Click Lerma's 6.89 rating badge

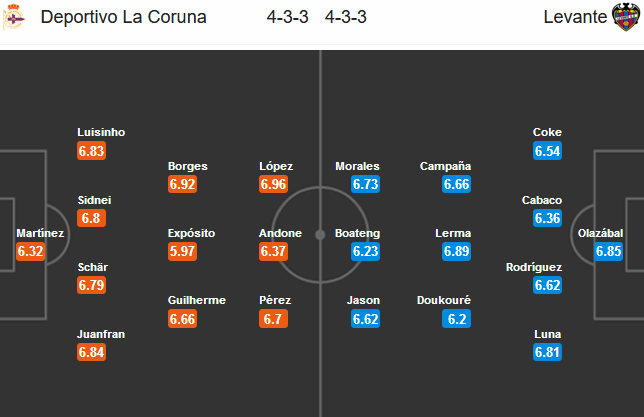coord(456,252)
